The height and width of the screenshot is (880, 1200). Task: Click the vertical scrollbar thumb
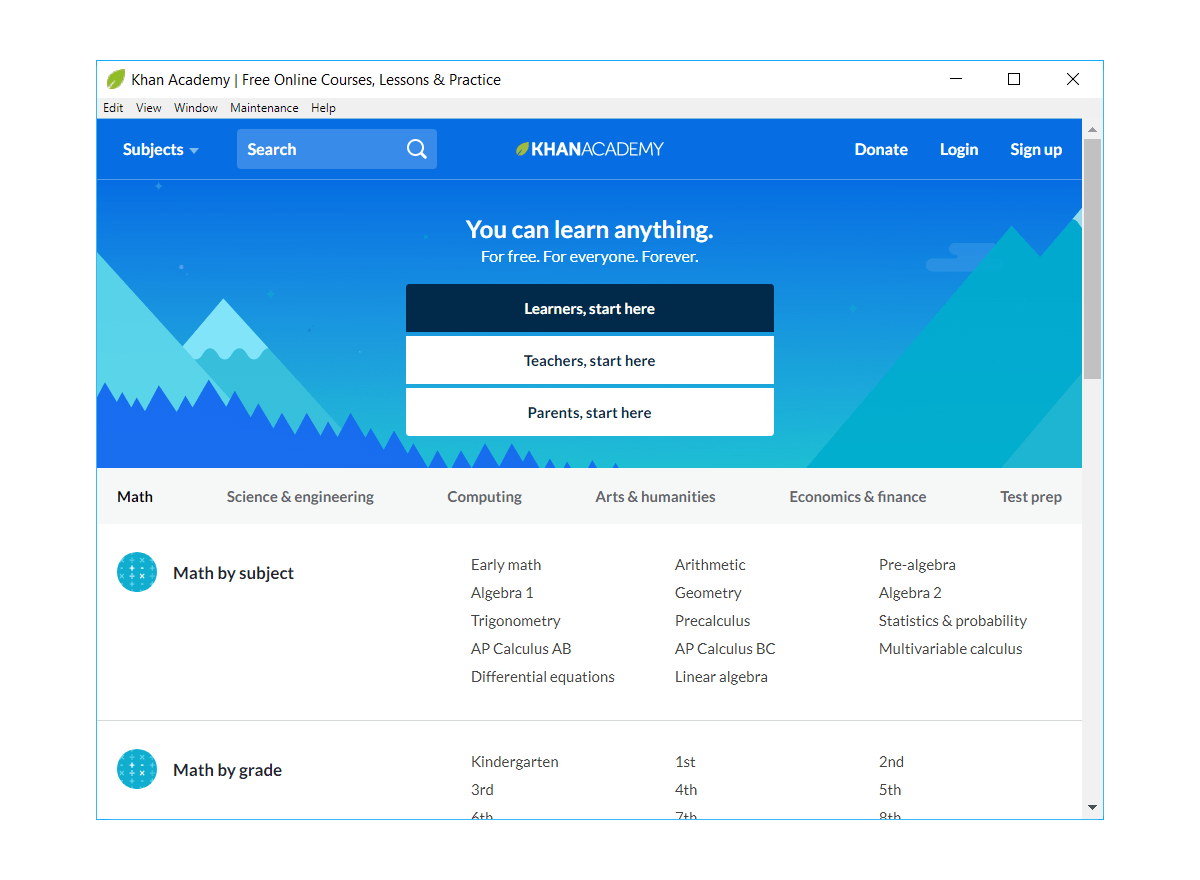coord(1092,258)
